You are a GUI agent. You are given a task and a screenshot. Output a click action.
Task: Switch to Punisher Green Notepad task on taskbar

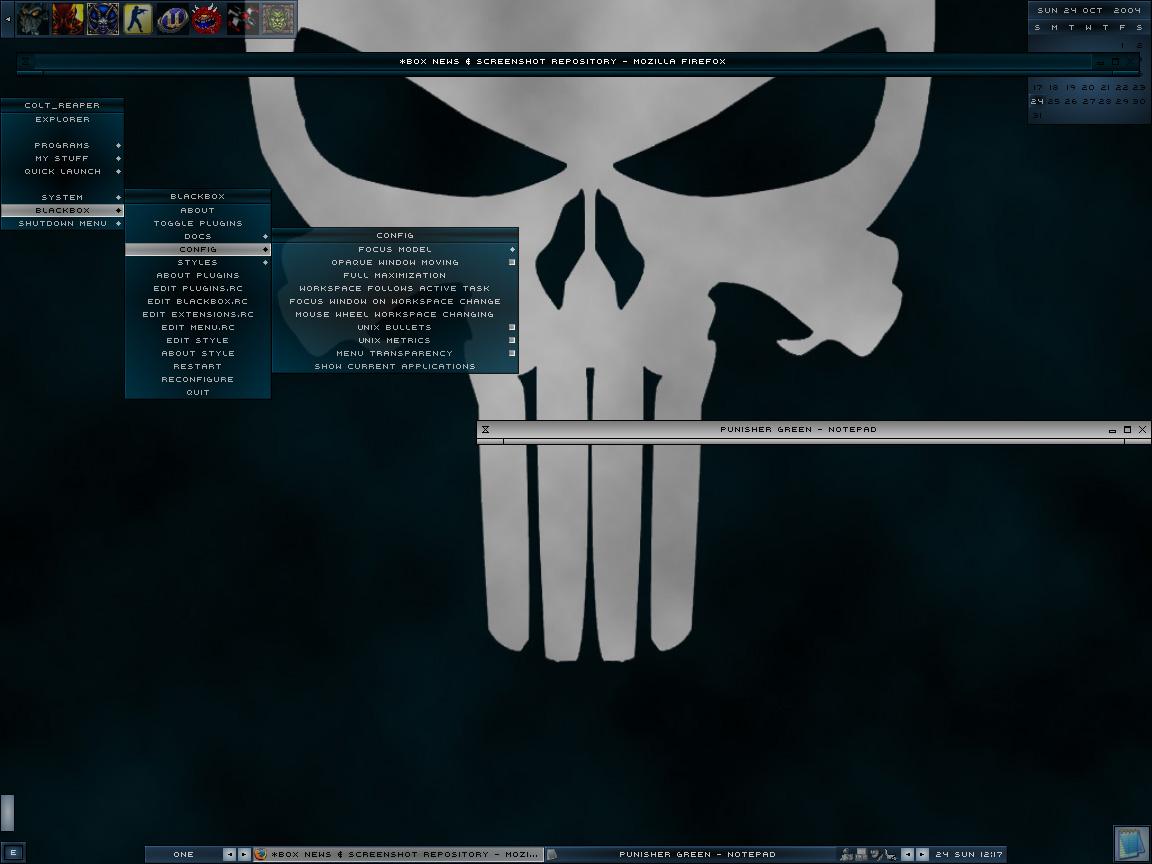pos(691,854)
